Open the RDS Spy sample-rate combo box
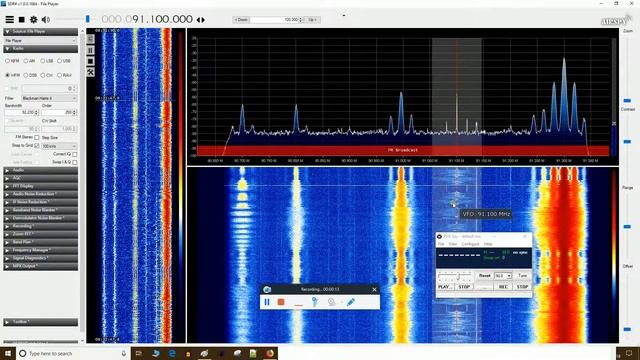 point(503,276)
